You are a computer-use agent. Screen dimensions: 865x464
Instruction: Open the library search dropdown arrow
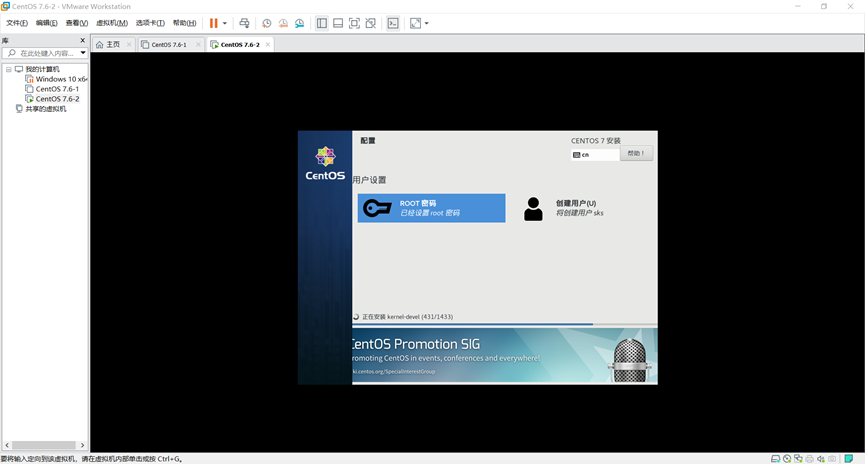(83, 53)
